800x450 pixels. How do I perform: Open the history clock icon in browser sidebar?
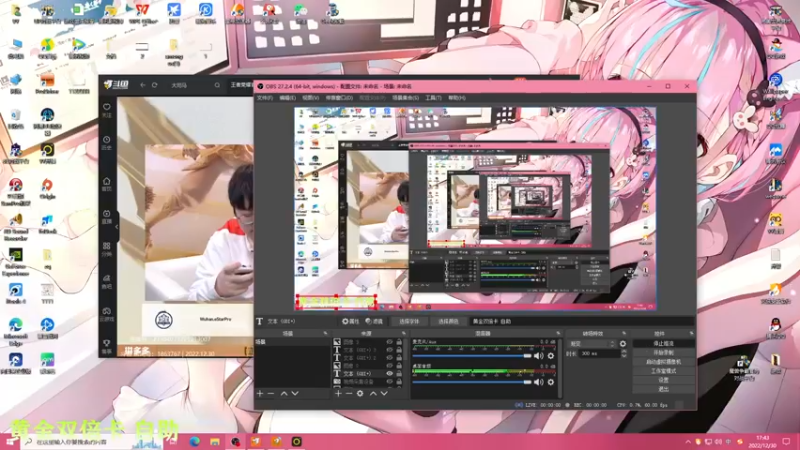tap(107, 142)
